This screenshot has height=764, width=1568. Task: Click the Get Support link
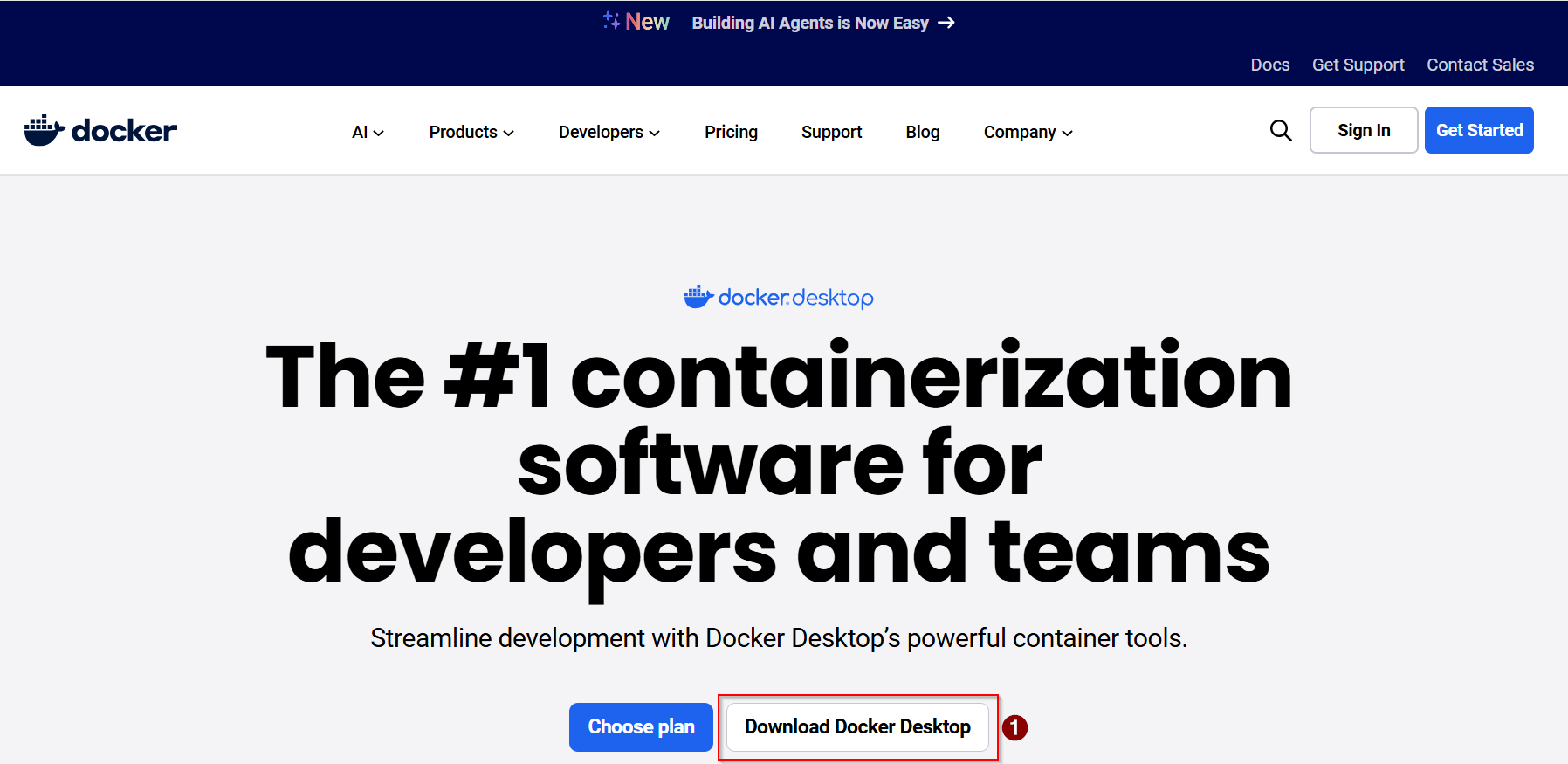1358,65
